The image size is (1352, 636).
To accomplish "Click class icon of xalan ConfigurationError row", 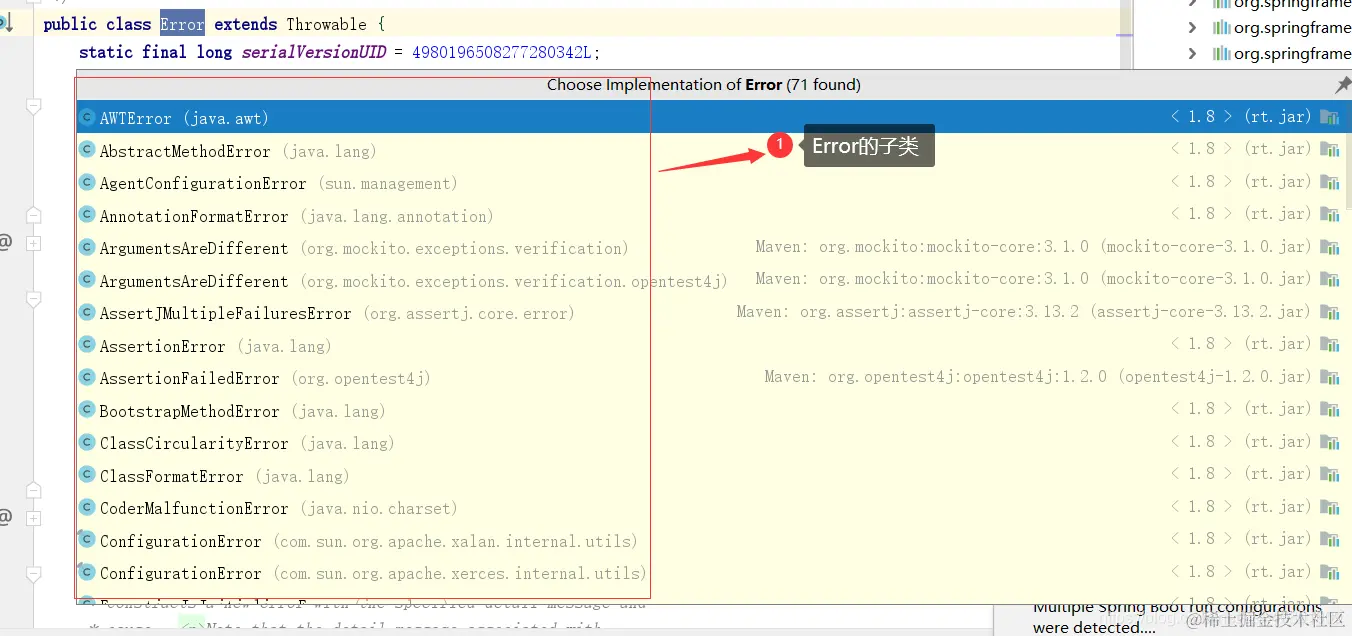I will point(87,541).
